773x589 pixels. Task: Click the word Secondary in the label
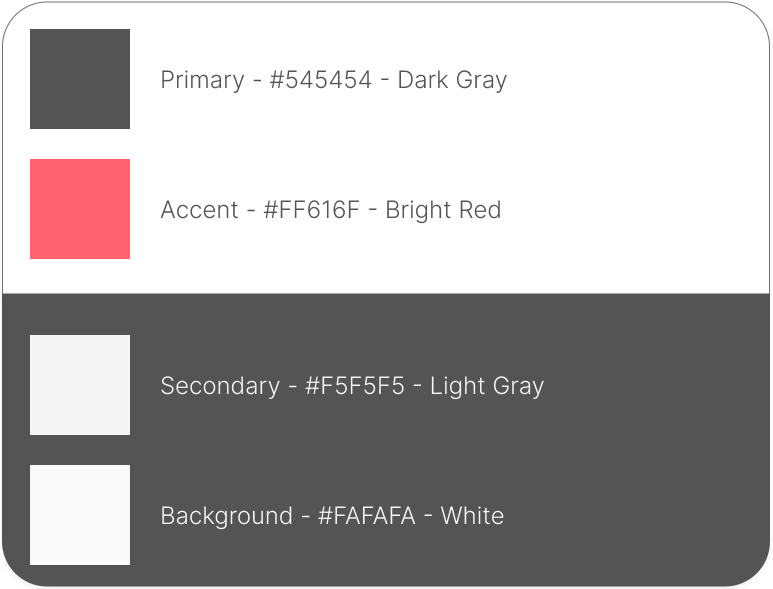pyautogui.click(x=220, y=386)
